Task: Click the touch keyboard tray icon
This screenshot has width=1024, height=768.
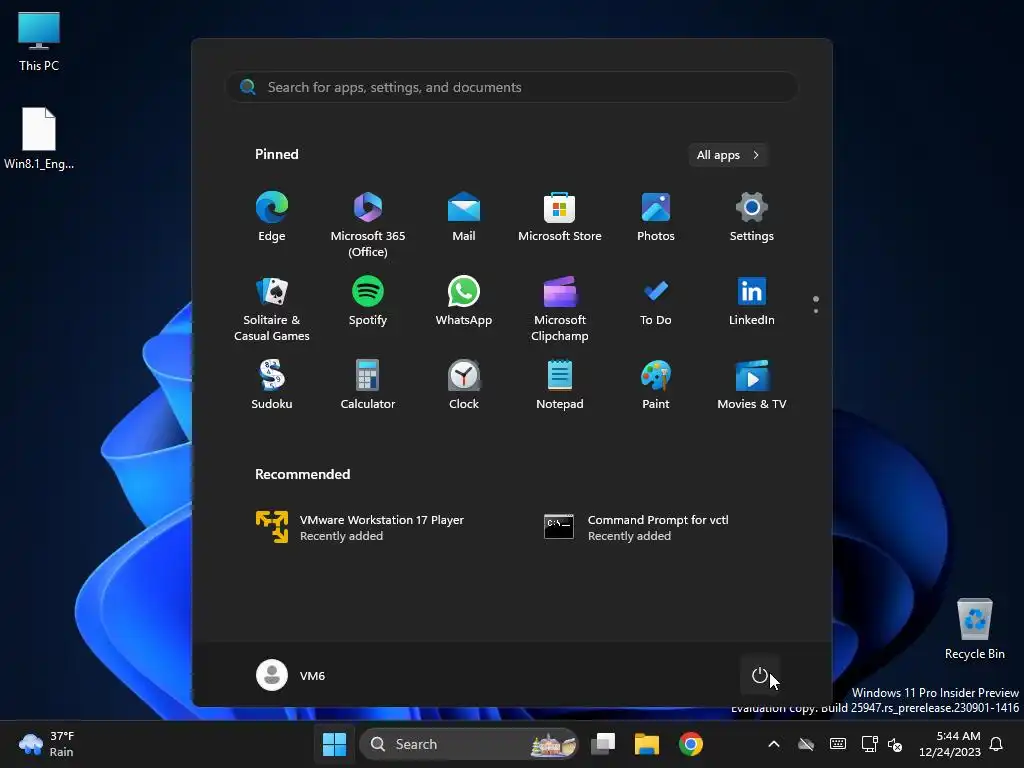Action: [x=838, y=744]
